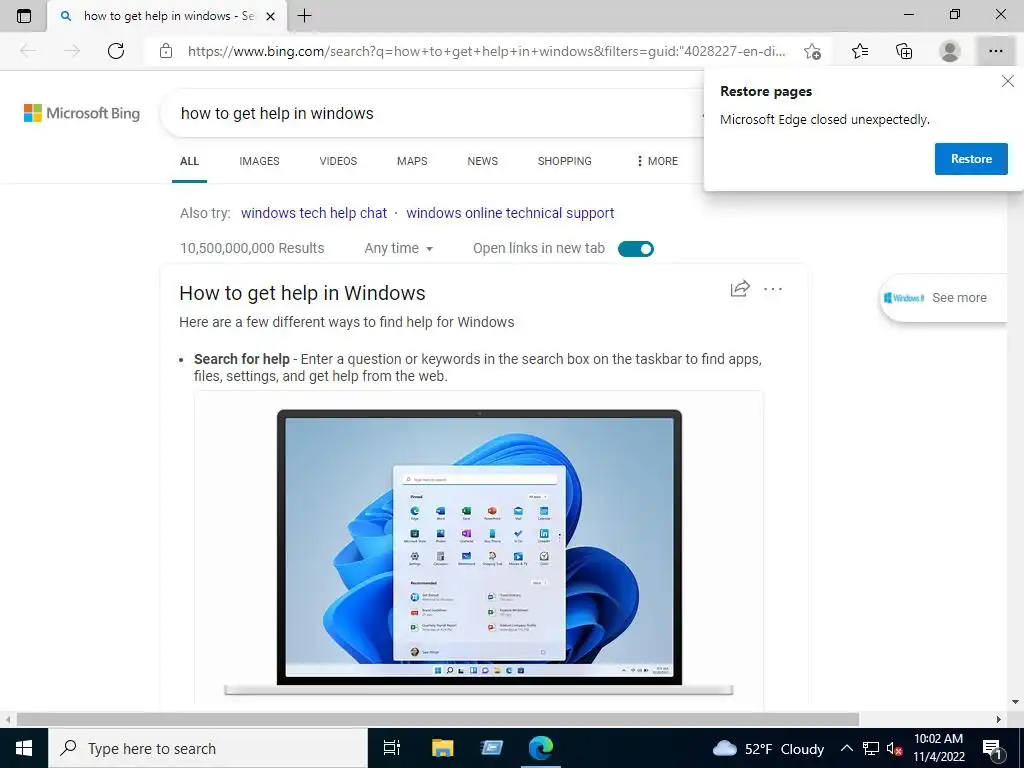Click the horizontal scrollbar thumb
This screenshot has height=768, width=1024.
point(438,719)
